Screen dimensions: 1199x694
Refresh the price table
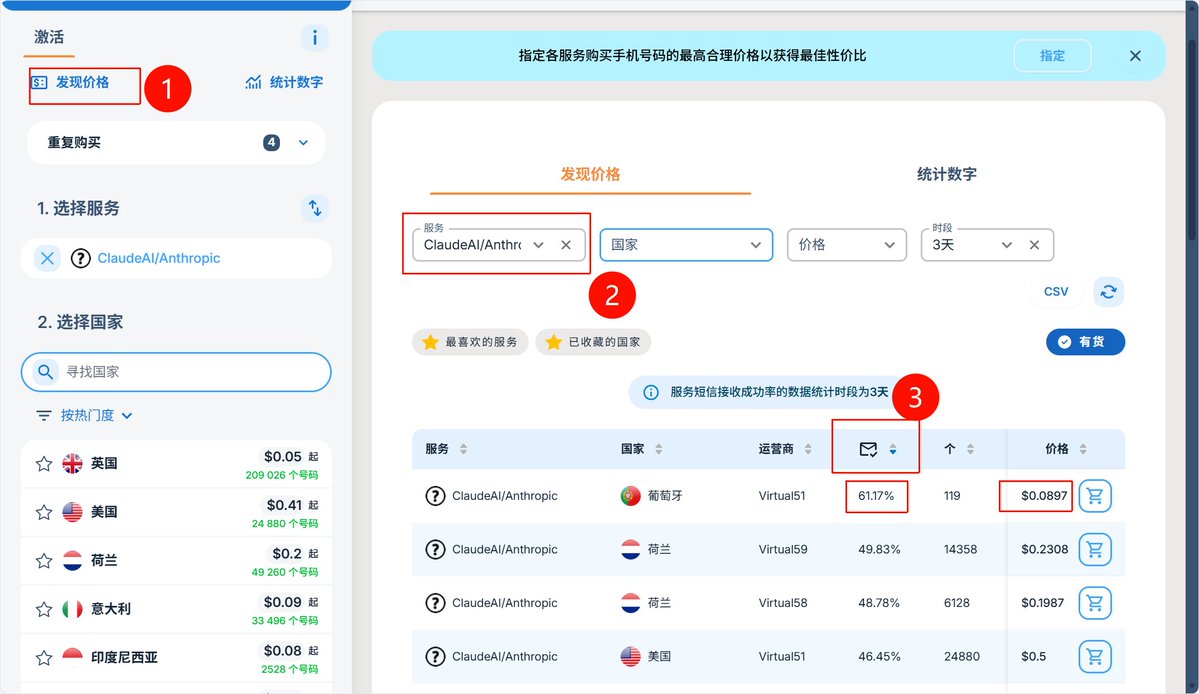click(x=1108, y=292)
